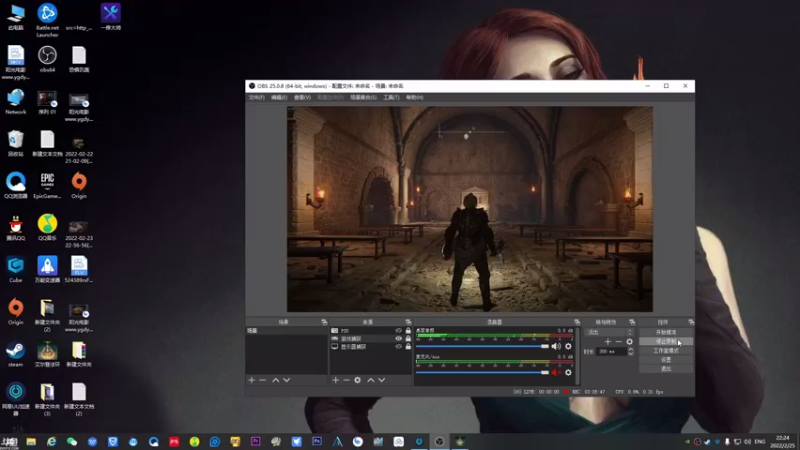Toggle visibility eye of display capture source
The height and width of the screenshot is (450, 800).
(x=398, y=347)
